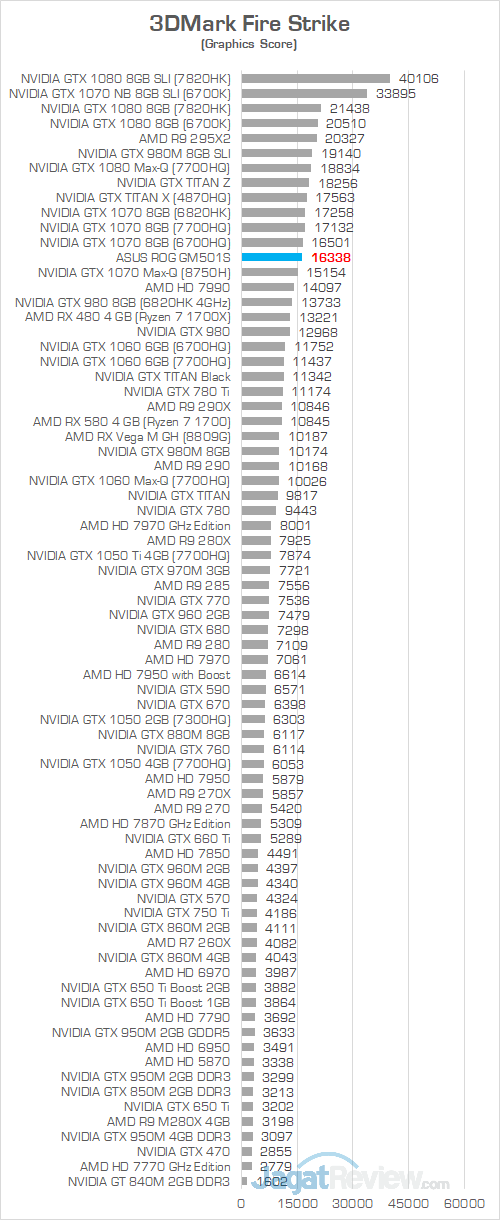
Task: Click the AMD R7 260X bar
Action: 249,942
